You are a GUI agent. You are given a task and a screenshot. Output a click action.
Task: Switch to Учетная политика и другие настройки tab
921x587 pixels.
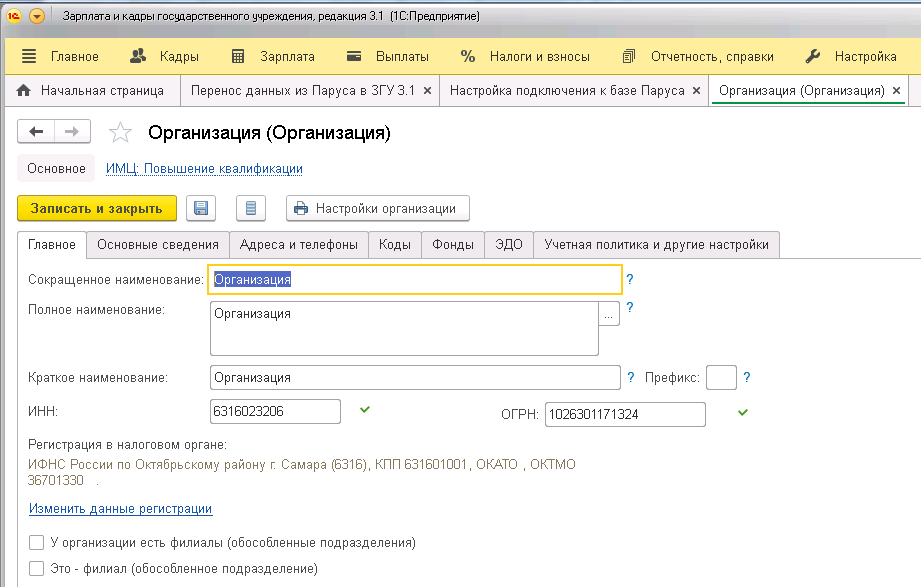[x=656, y=245]
